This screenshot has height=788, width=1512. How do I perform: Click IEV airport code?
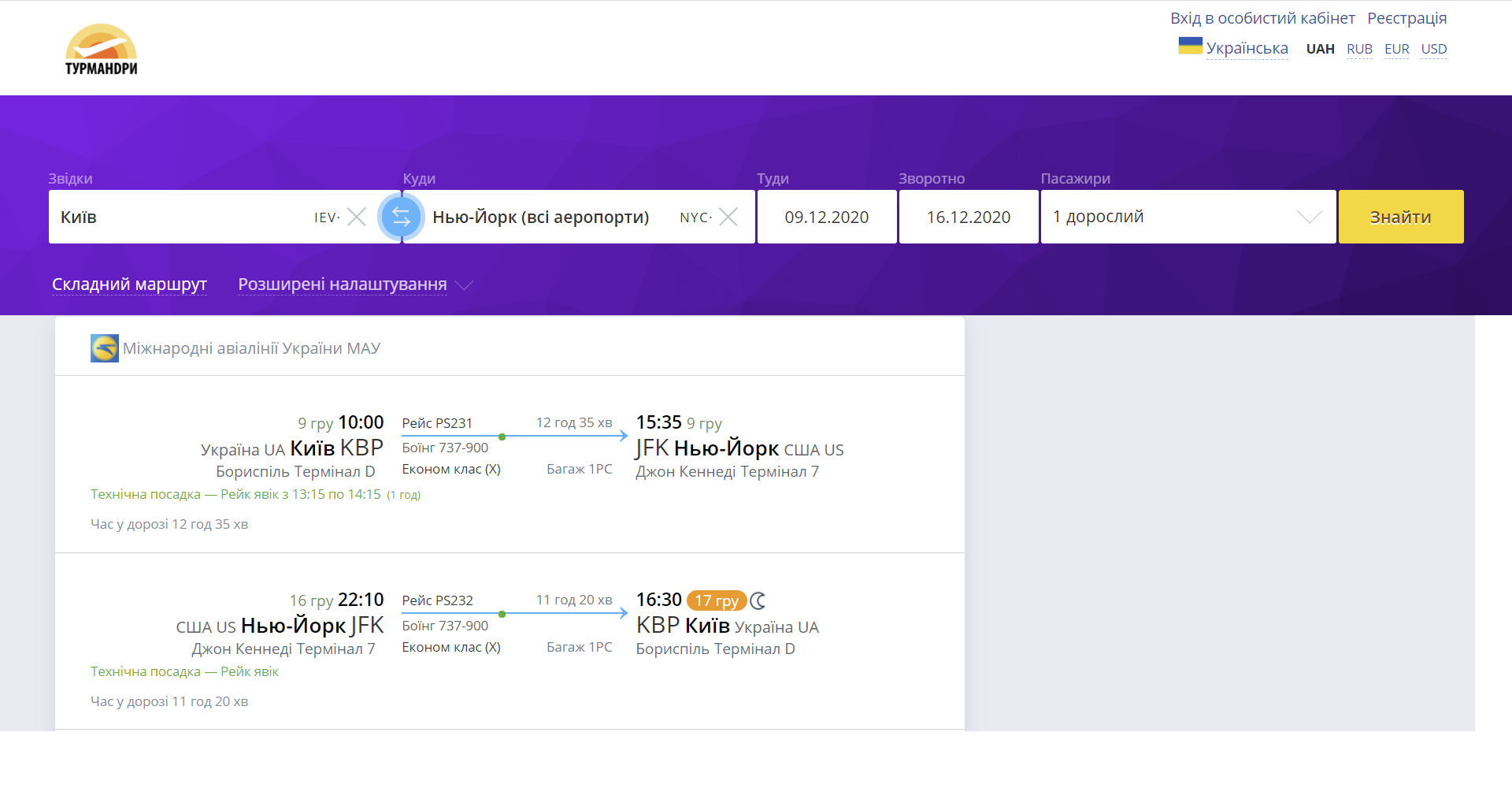326,217
